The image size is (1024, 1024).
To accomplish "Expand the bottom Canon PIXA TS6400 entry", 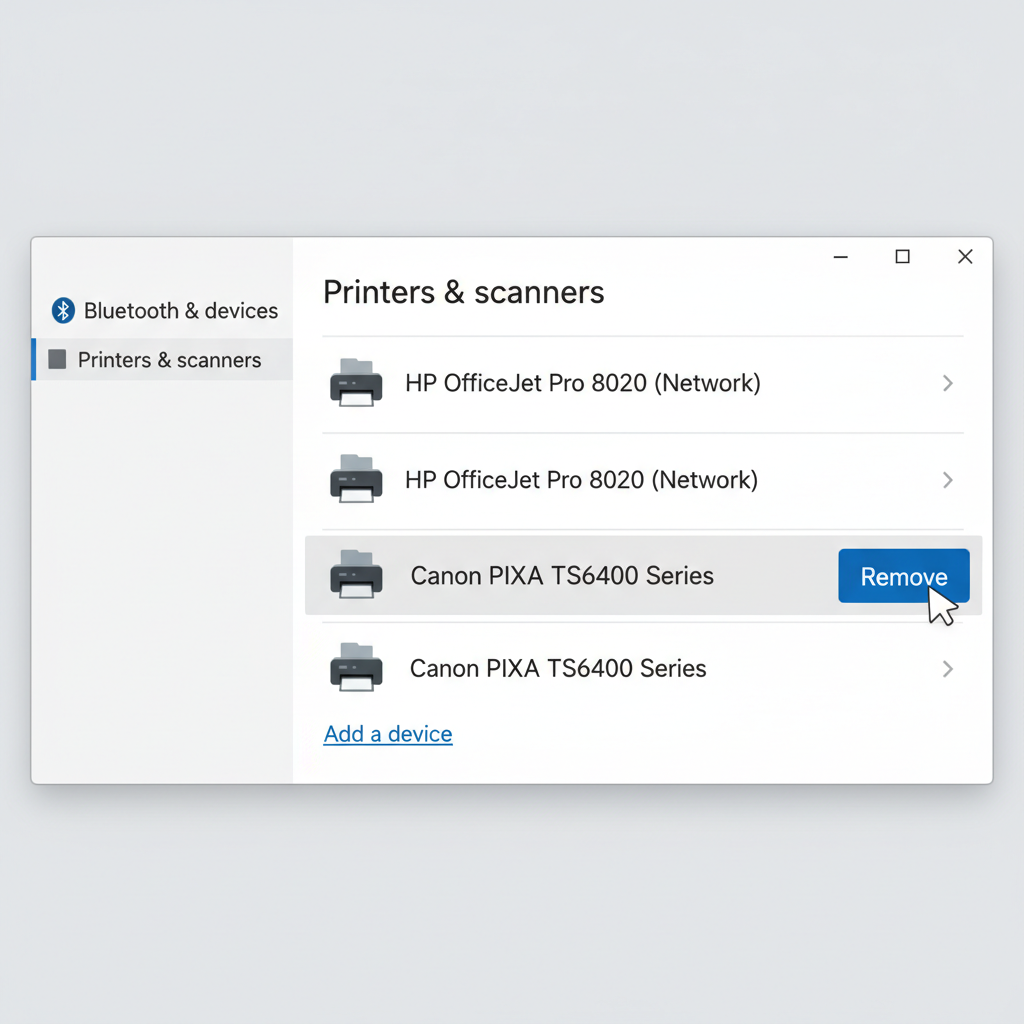I will [947, 668].
